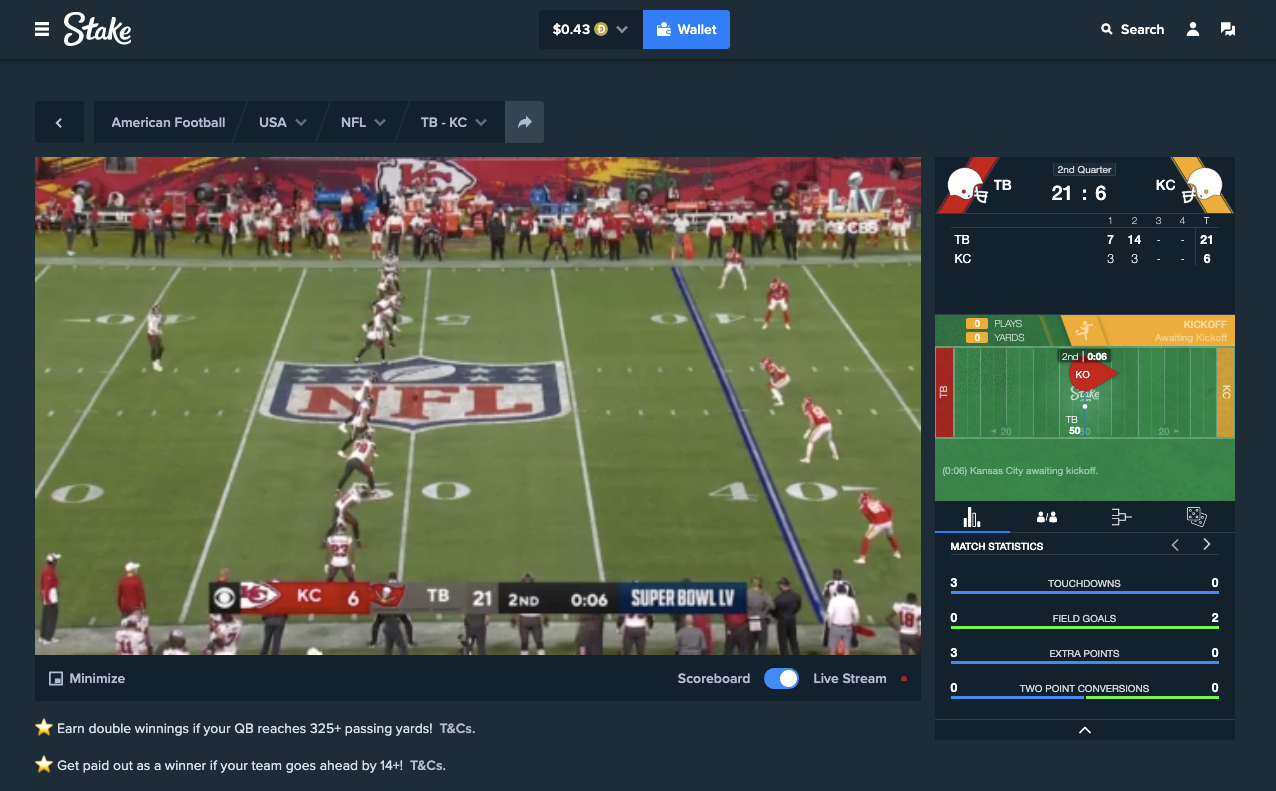Open the chat bubbles icon
The width and height of the screenshot is (1276, 791).
tap(1228, 29)
